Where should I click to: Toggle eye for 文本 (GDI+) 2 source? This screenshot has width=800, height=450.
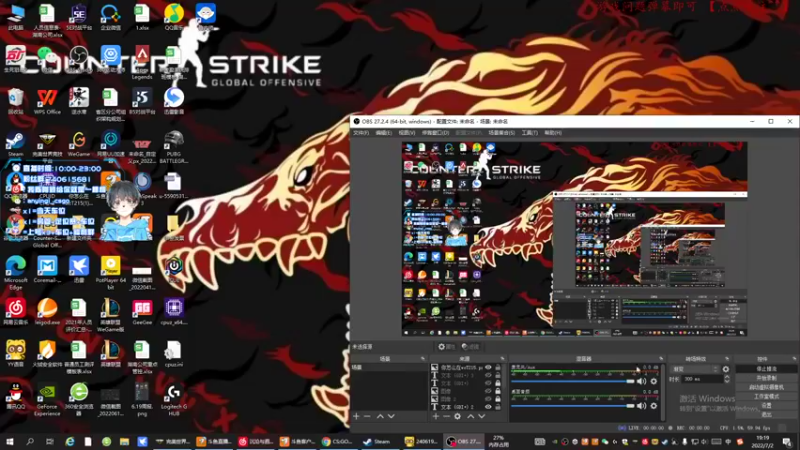(488, 407)
